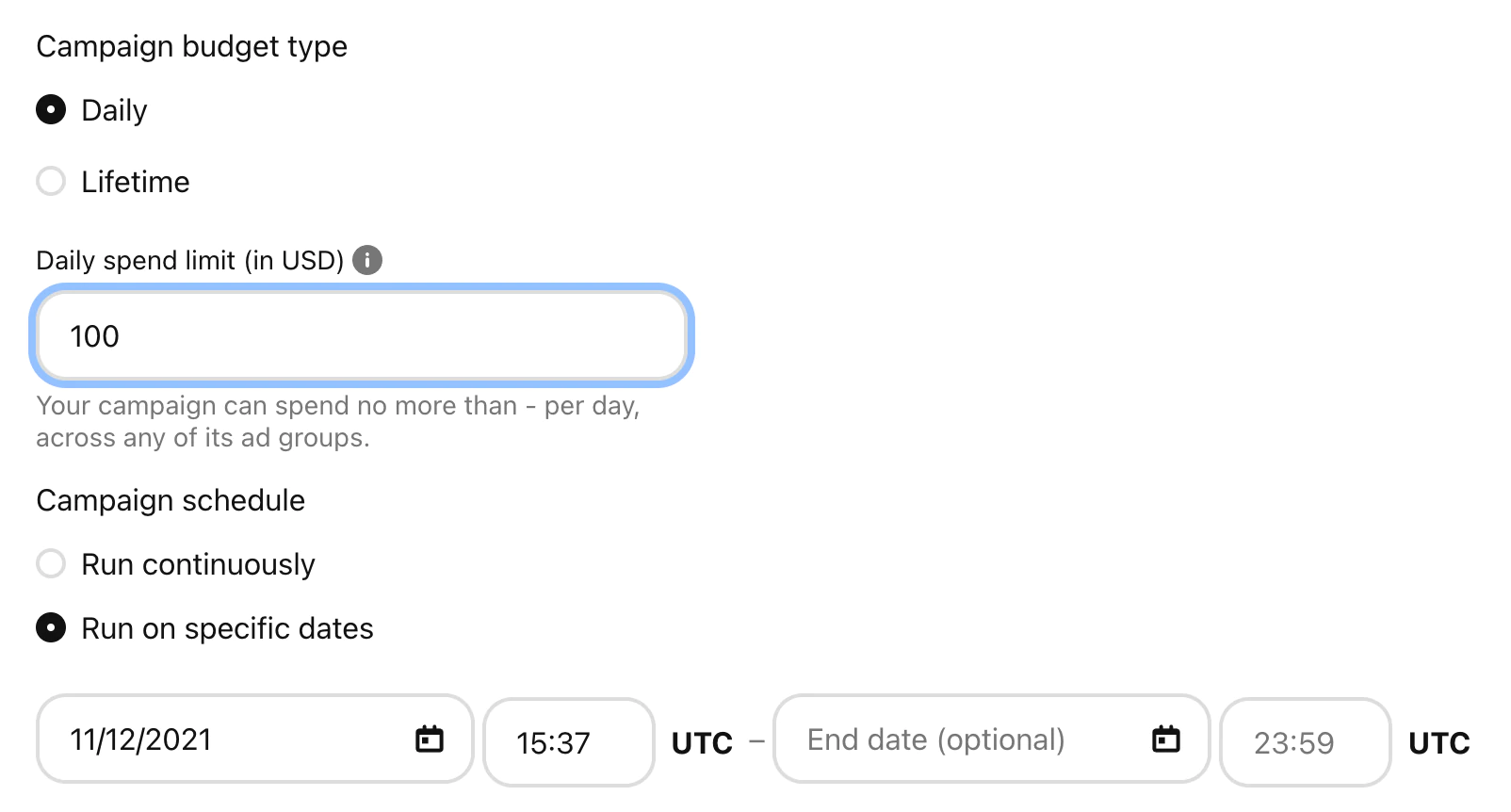Click the start time field showing 15:37
The height and width of the screenshot is (812, 1511).
pos(568,743)
